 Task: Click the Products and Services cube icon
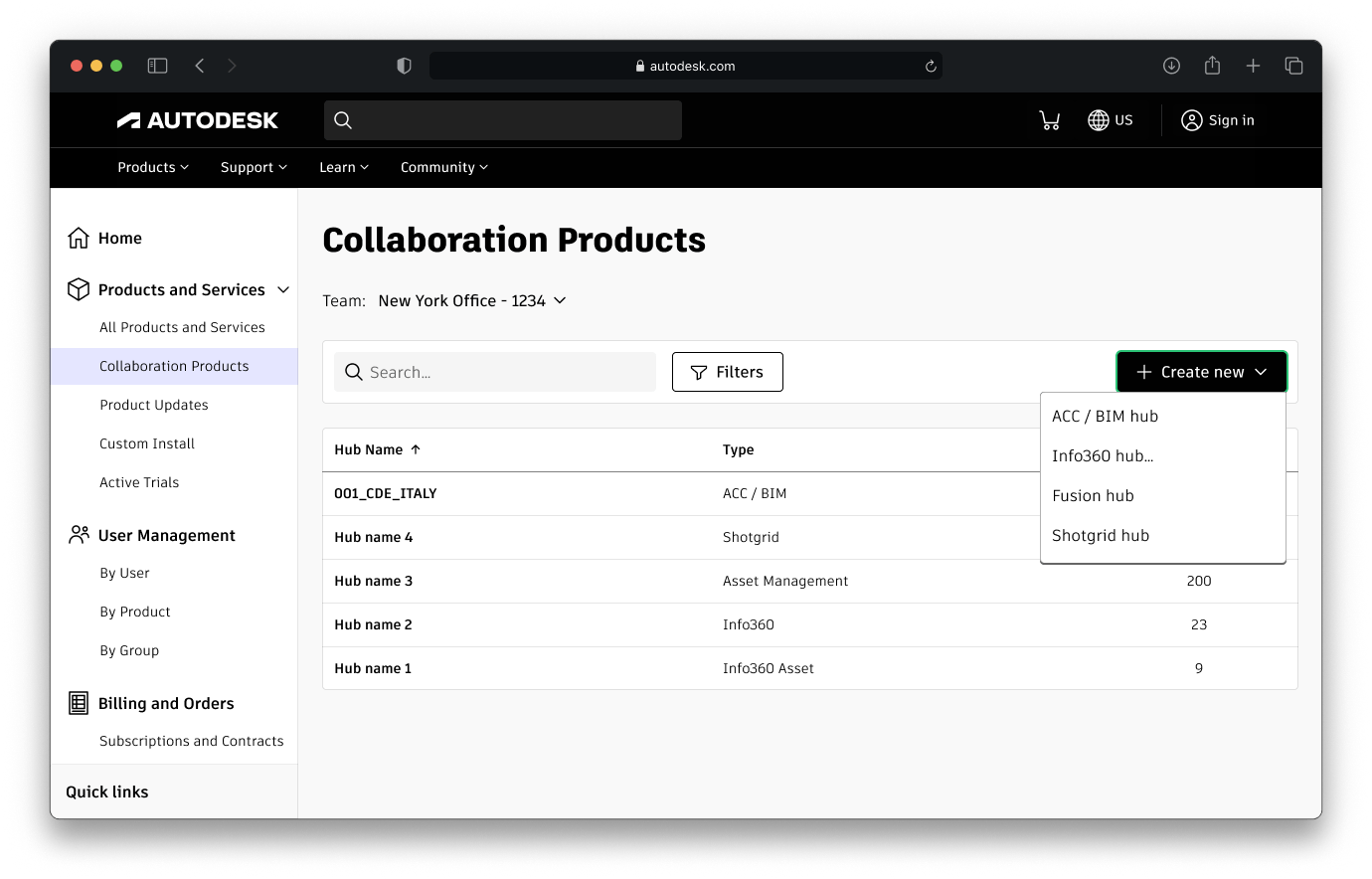(x=79, y=289)
